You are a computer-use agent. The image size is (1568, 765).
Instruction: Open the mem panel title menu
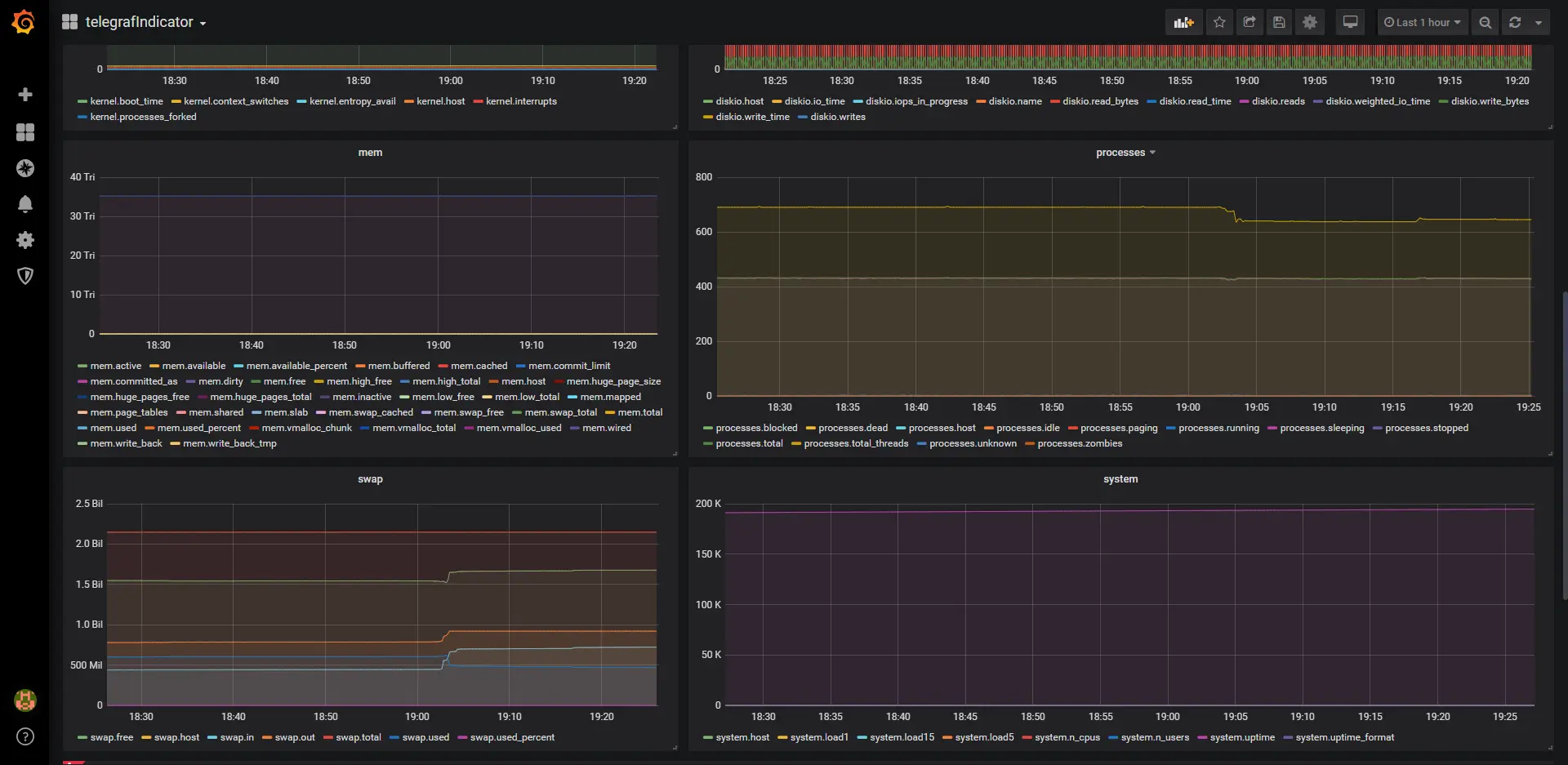tap(370, 153)
